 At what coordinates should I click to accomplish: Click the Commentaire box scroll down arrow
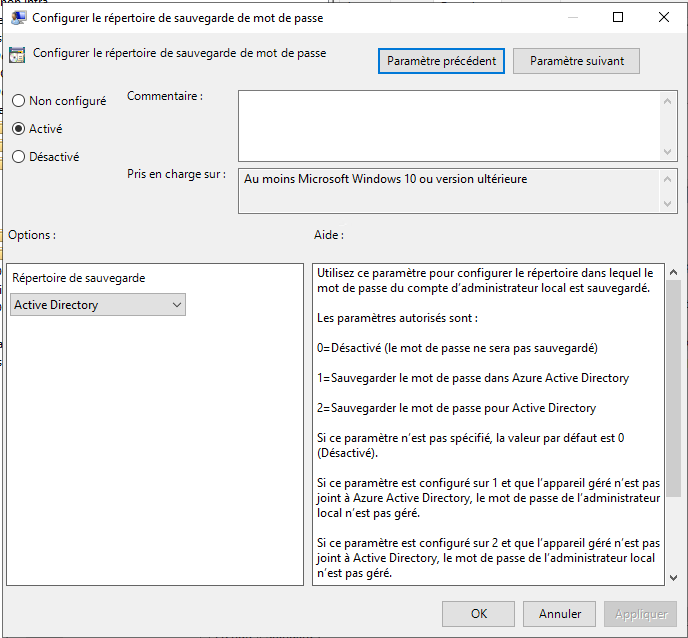pos(667,151)
